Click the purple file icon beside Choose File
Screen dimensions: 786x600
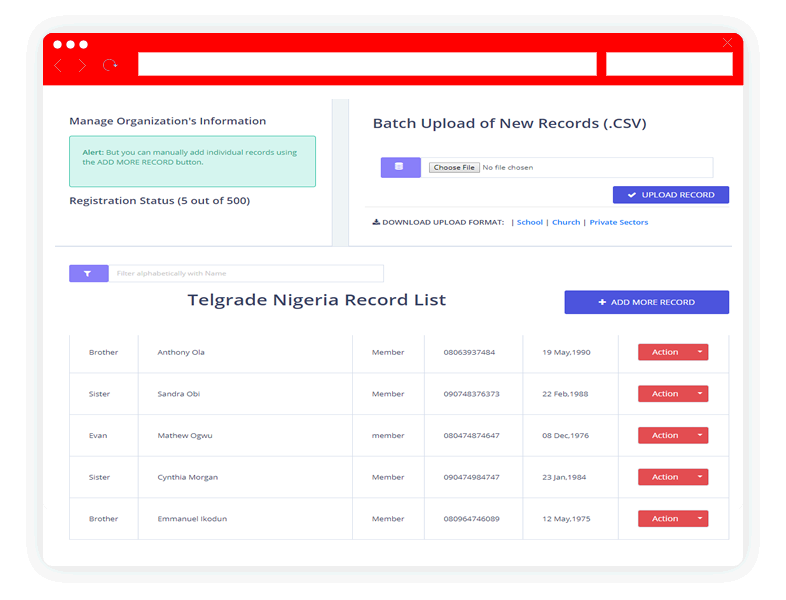pyautogui.click(x=400, y=167)
